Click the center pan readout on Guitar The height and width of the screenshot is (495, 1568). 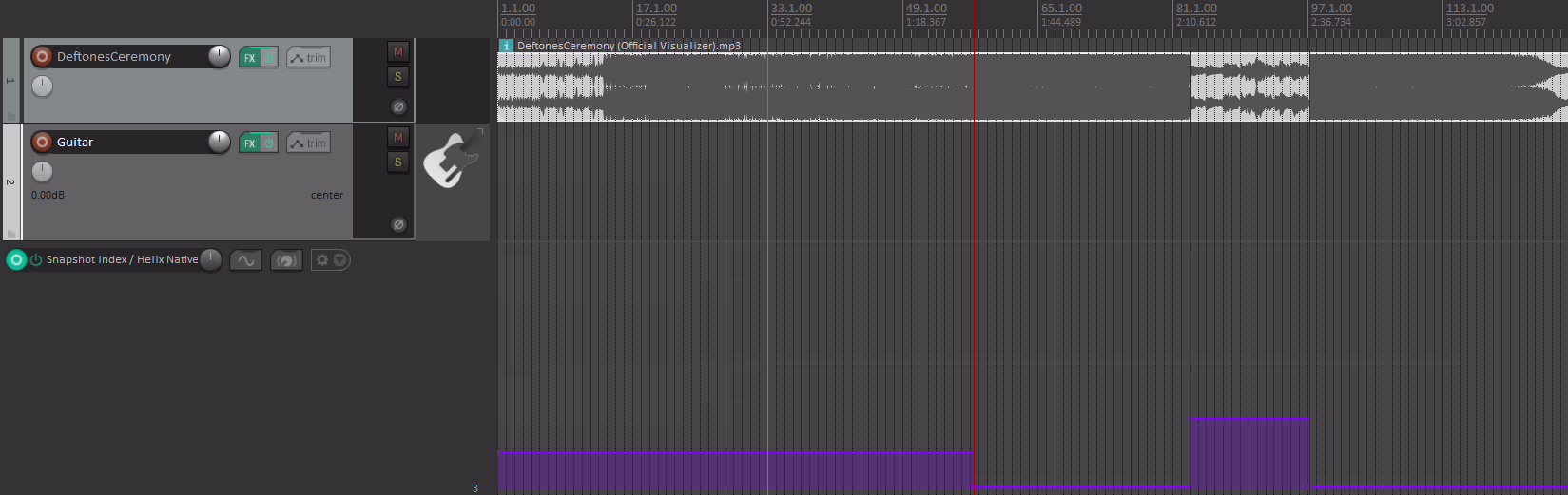[327, 195]
